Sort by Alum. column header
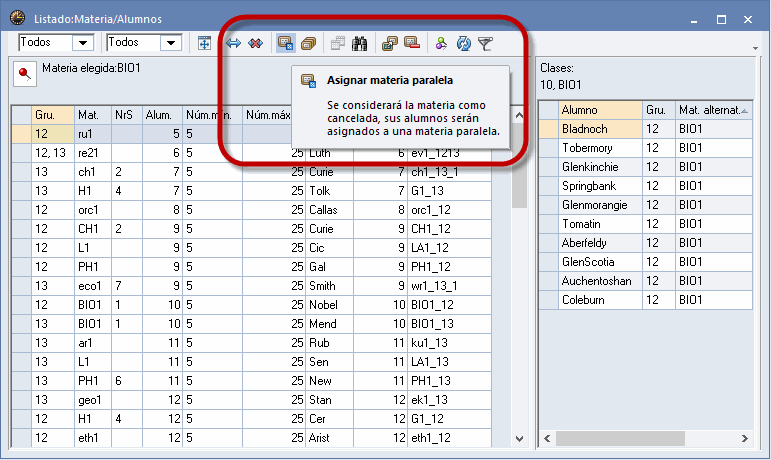This screenshot has width=771, height=460. click(x=162, y=115)
